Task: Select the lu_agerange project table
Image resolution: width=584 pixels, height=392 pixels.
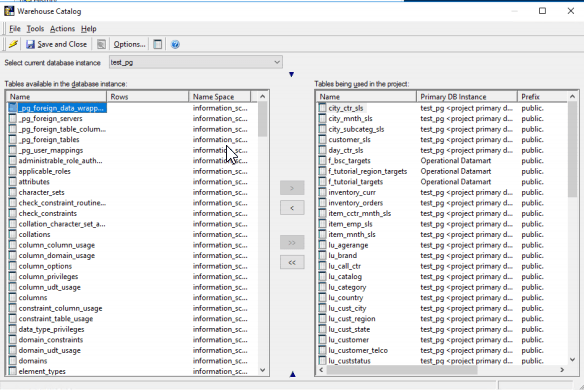Action: [x=348, y=245]
